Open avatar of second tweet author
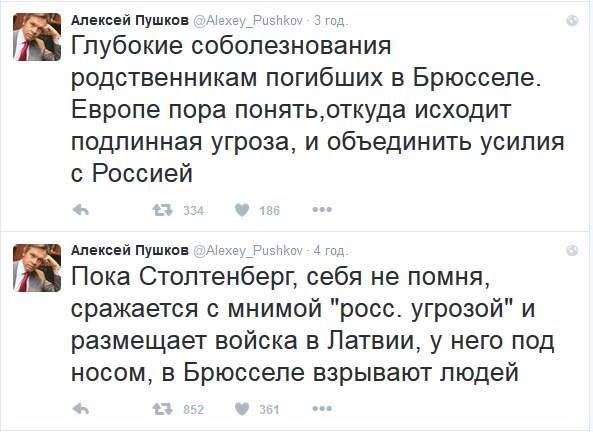The image size is (593, 432). coord(37,268)
